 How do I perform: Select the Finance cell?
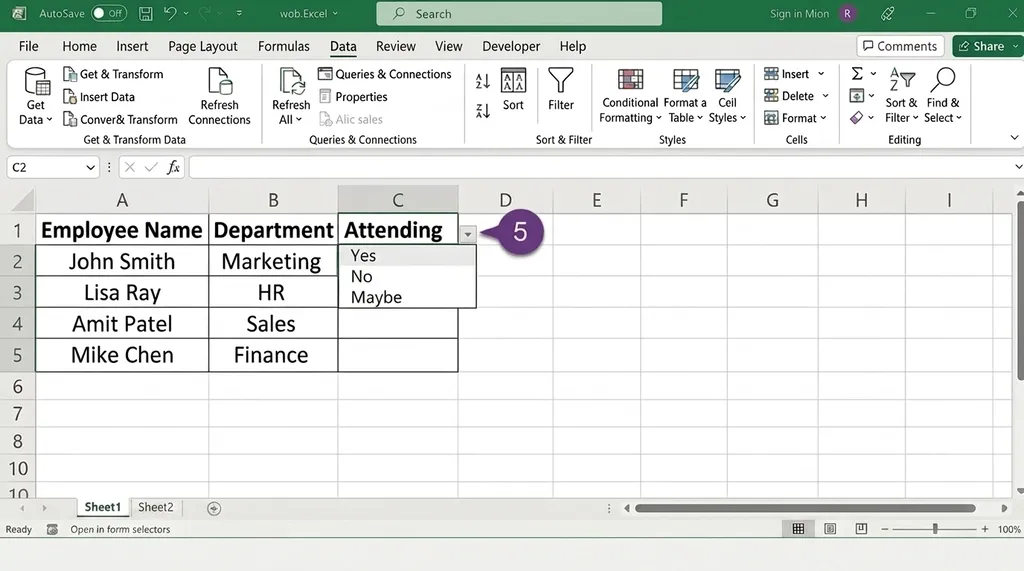pyautogui.click(x=273, y=355)
